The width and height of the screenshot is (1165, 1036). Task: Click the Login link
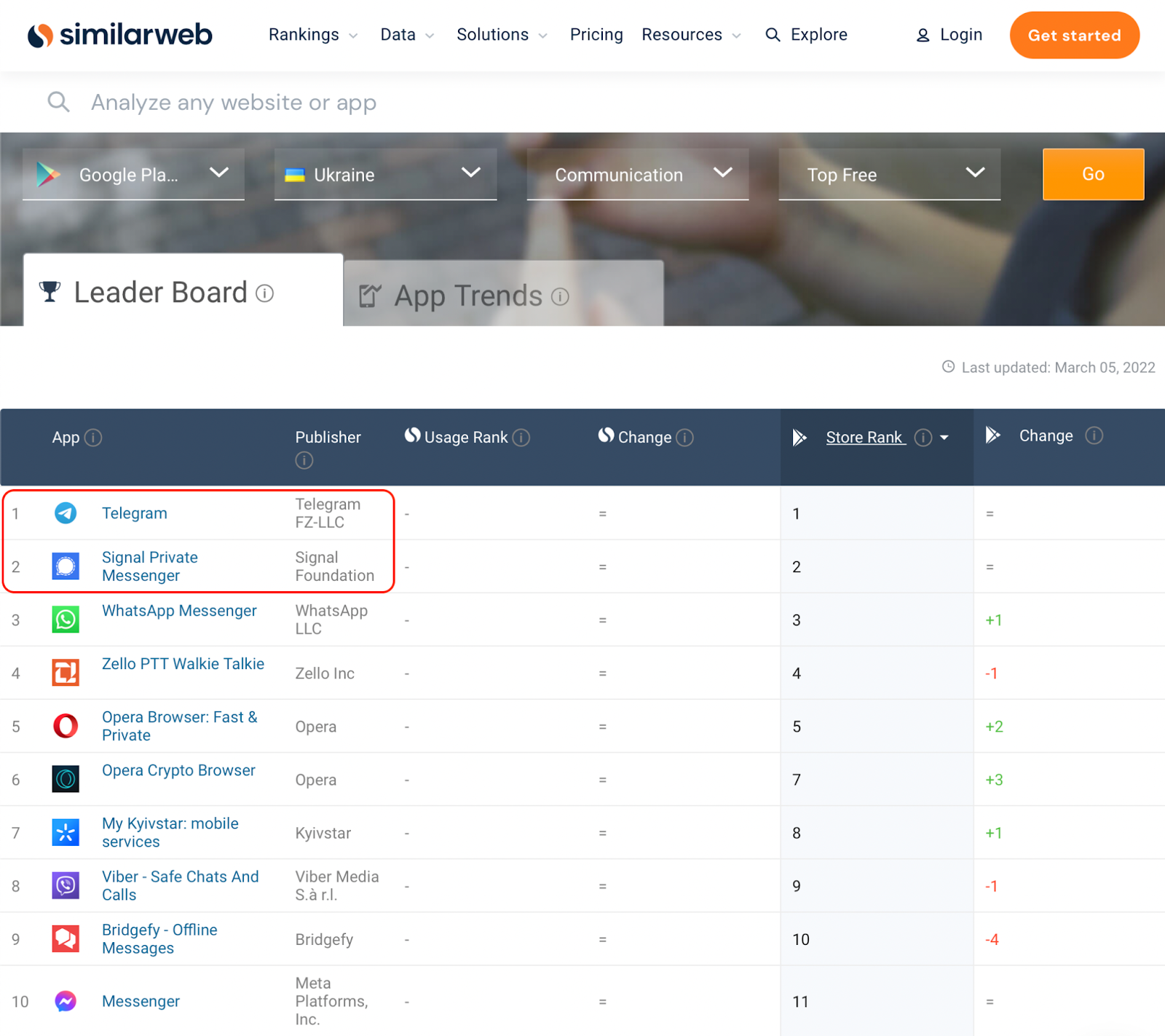click(961, 35)
